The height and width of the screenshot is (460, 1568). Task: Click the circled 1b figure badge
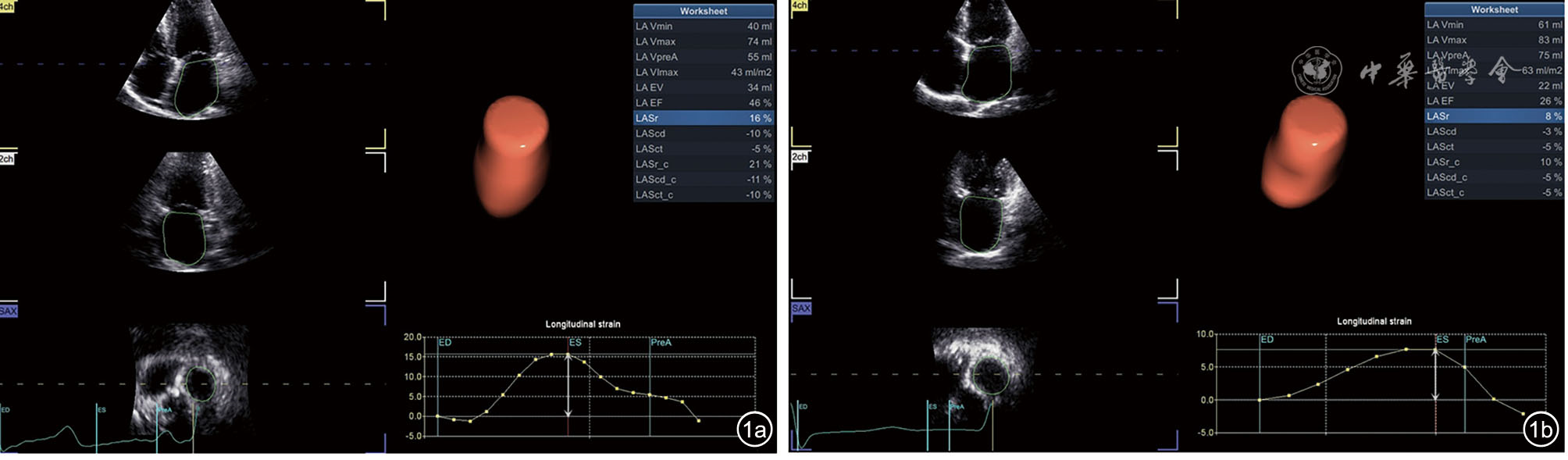click(x=1540, y=430)
